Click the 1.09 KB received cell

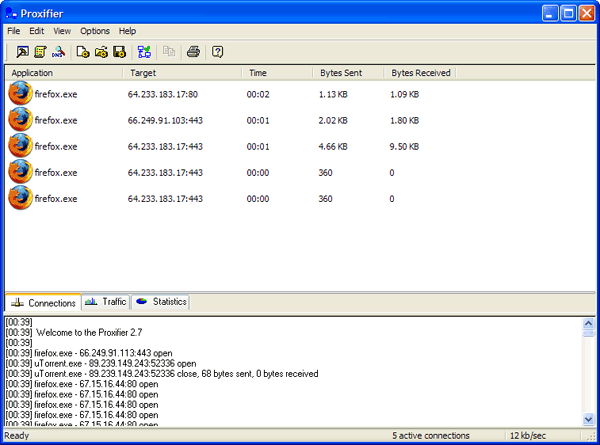pyautogui.click(x=404, y=94)
